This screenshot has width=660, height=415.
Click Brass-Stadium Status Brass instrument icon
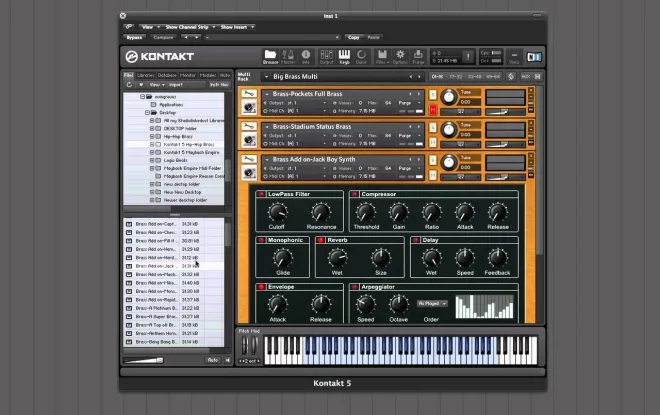[249, 140]
